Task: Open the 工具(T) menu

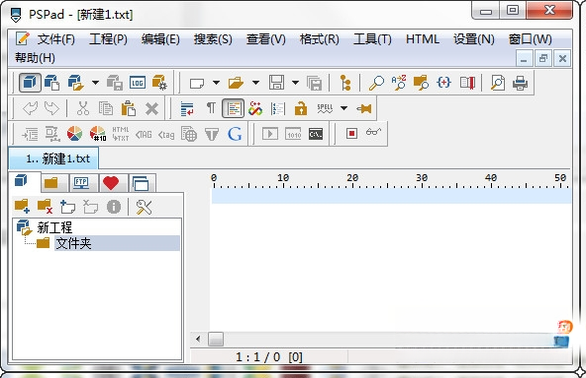Action: (372, 39)
